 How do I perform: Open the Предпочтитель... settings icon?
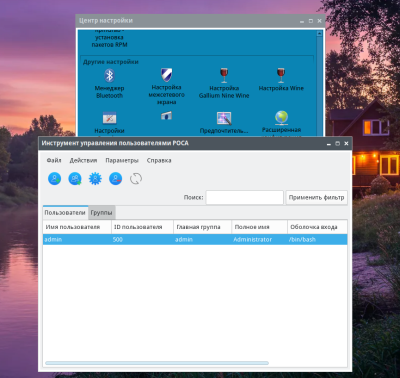224,118
